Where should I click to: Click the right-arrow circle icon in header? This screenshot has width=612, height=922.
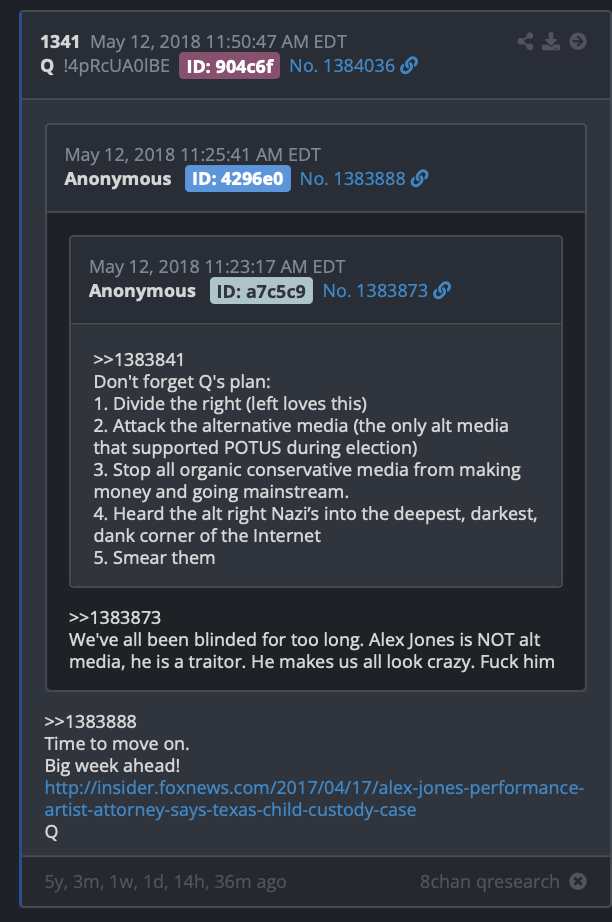coord(578,42)
